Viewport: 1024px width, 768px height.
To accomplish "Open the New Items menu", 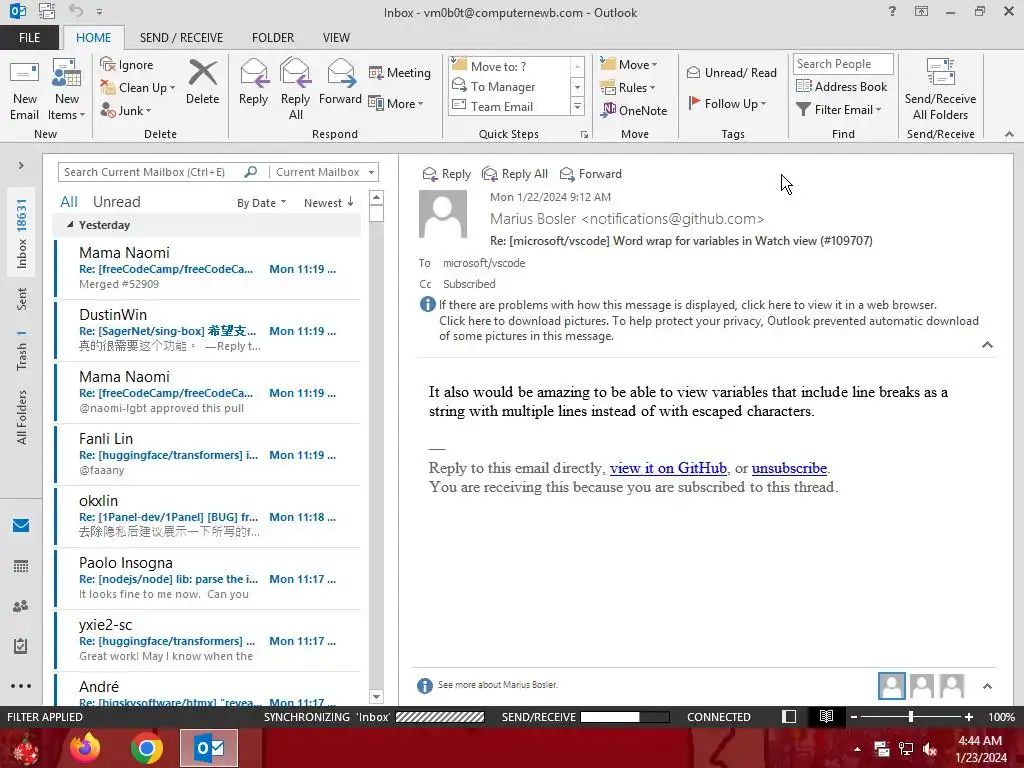I will point(67,90).
